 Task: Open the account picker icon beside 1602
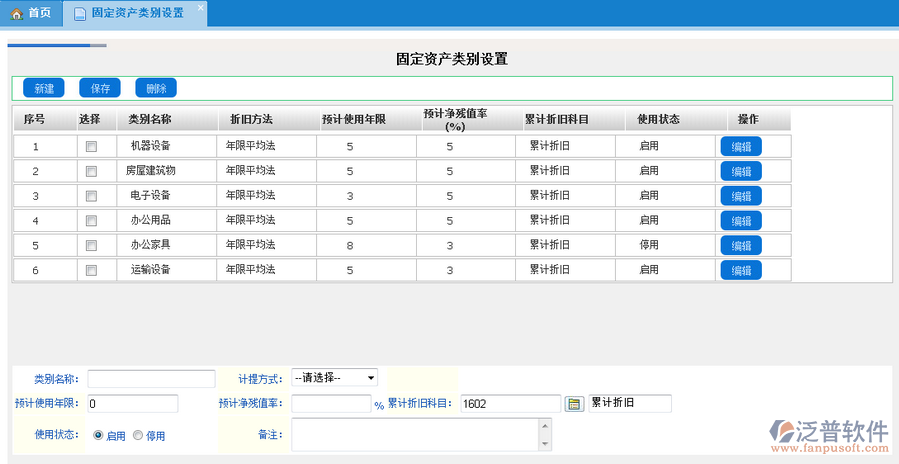[x=574, y=404]
